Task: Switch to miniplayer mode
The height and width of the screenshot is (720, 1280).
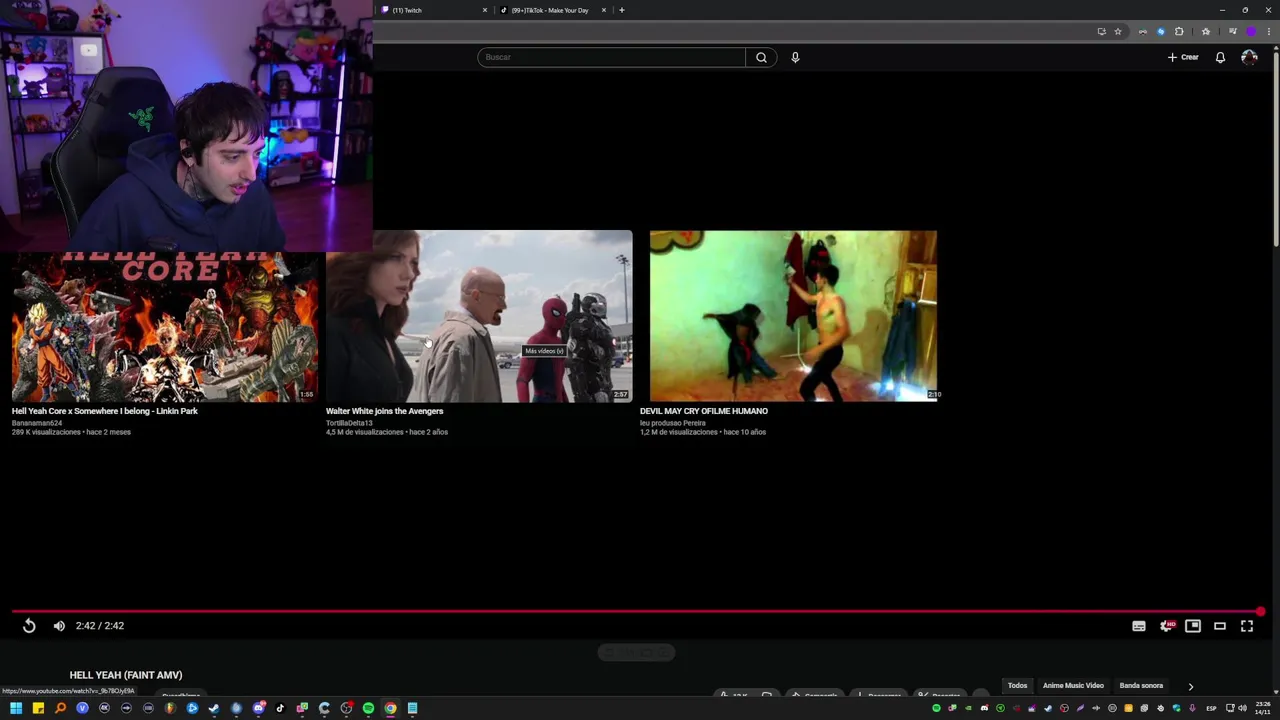Action: point(1193,626)
